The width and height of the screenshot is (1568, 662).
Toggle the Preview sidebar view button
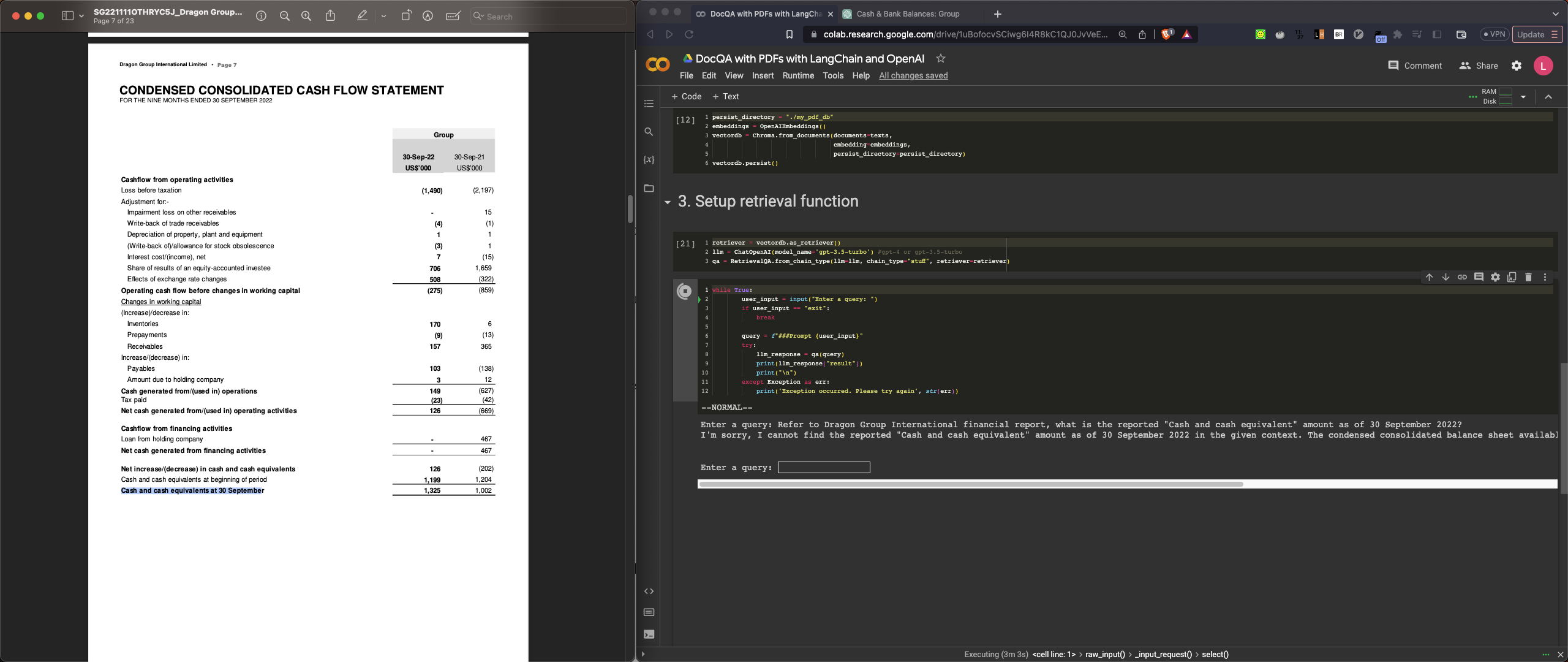67,16
